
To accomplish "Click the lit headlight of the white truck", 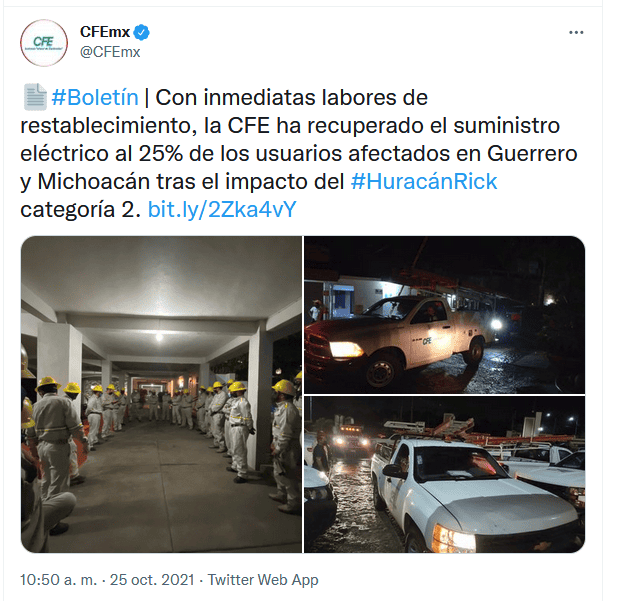I will pos(453,537).
